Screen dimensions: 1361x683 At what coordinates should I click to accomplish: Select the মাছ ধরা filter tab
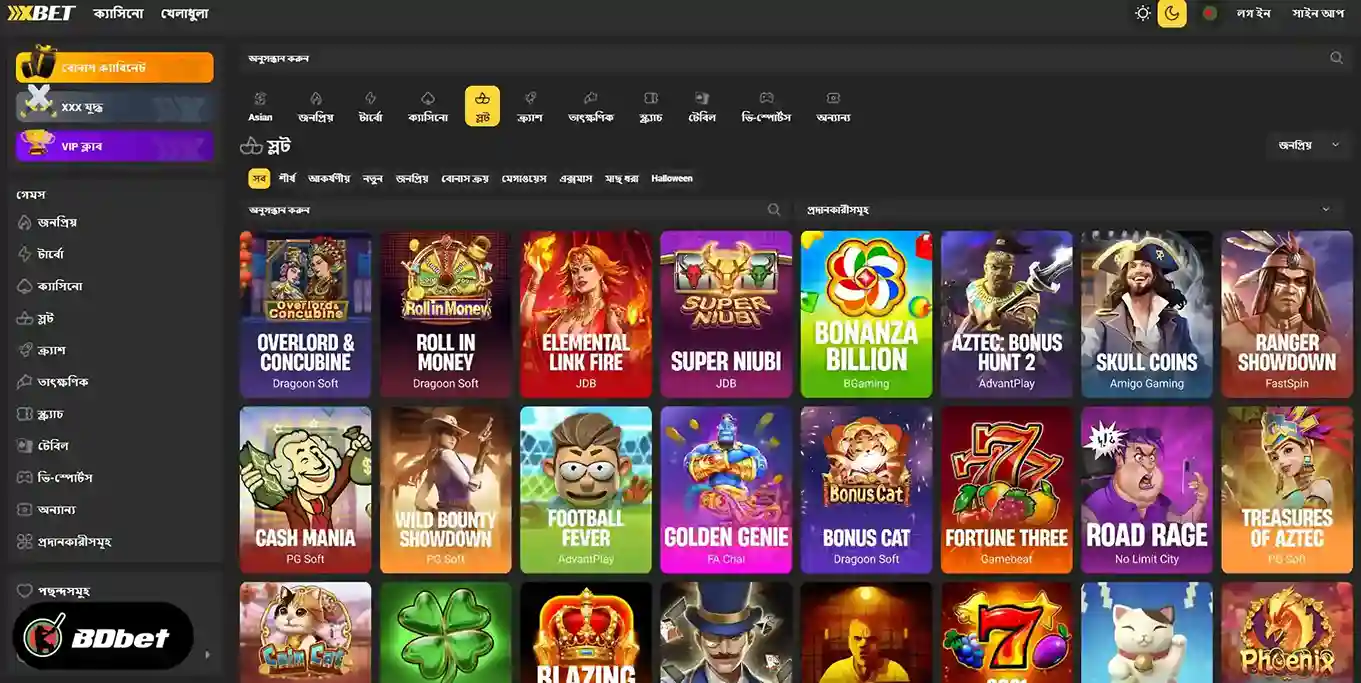tap(621, 178)
